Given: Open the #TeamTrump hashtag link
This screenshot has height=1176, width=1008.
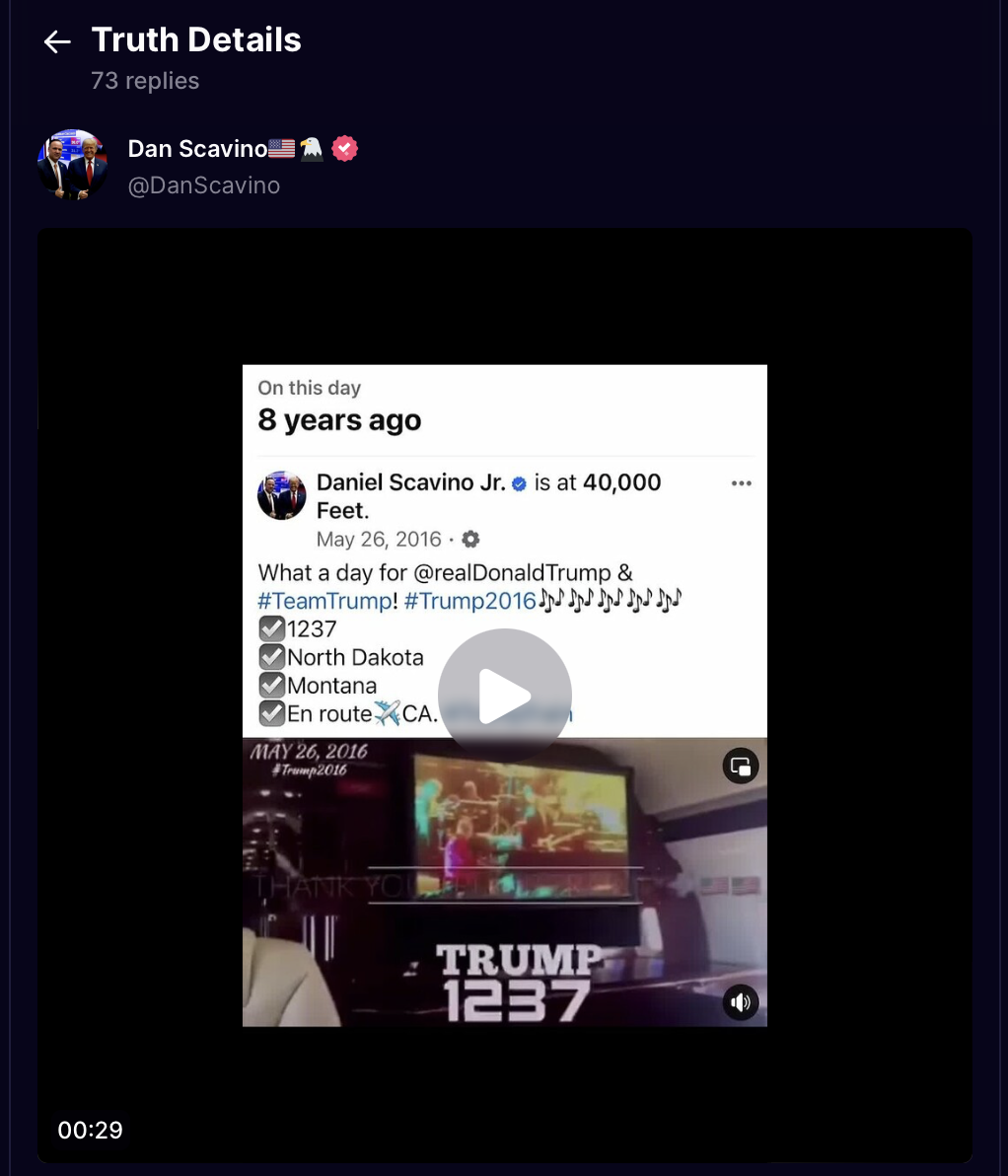Looking at the screenshot, I should pyautogui.click(x=324, y=601).
